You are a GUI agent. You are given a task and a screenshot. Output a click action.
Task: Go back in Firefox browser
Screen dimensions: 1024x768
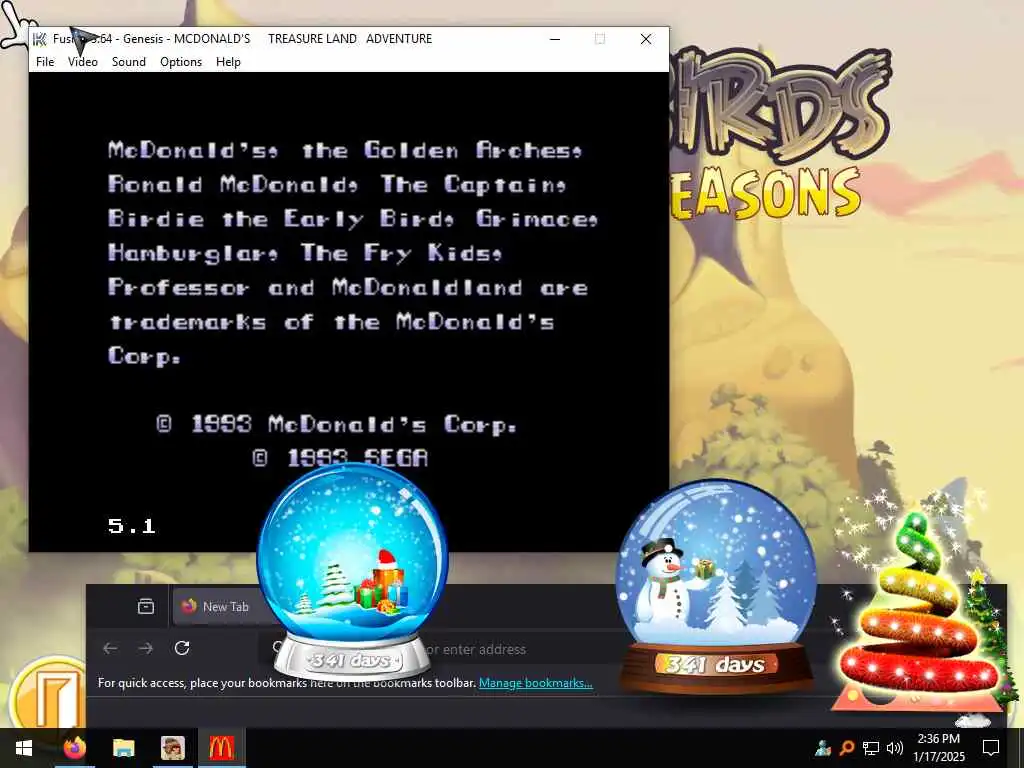pyautogui.click(x=110, y=648)
